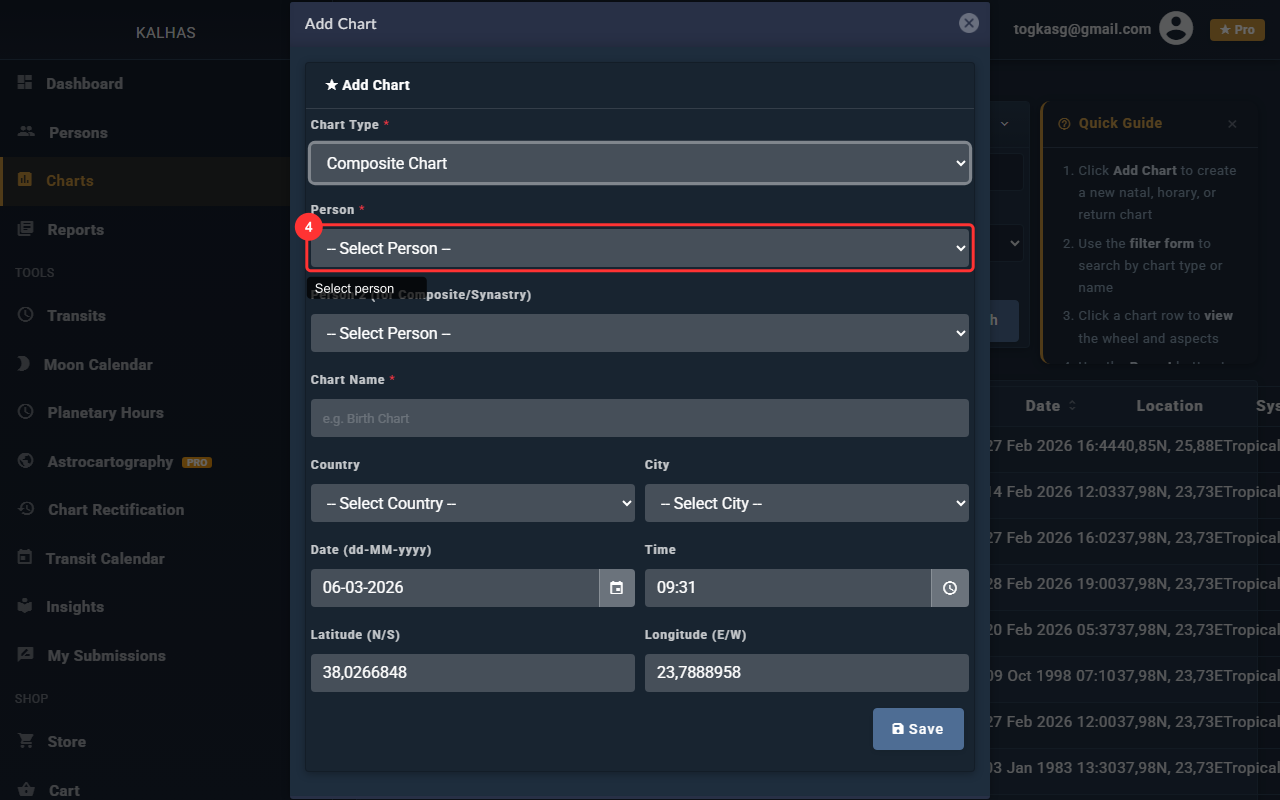Click the Astrocartography globe icon
Image resolution: width=1280 pixels, height=800 pixels.
coord(26,461)
